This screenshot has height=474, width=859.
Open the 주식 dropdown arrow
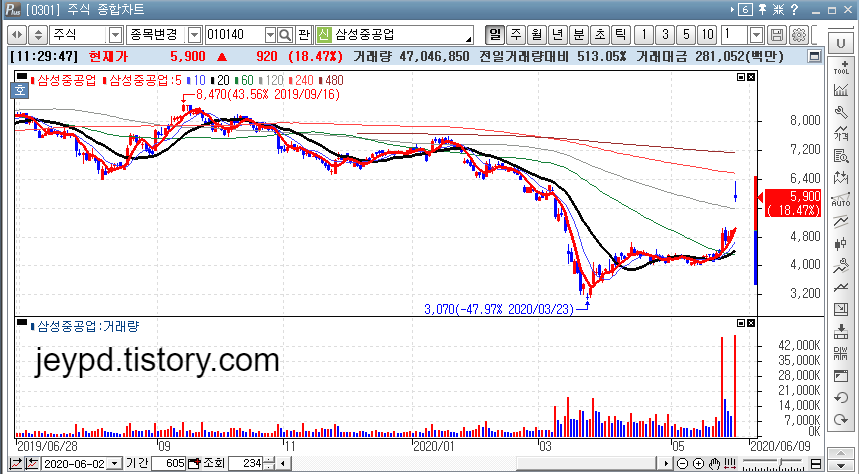coord(116,35)
